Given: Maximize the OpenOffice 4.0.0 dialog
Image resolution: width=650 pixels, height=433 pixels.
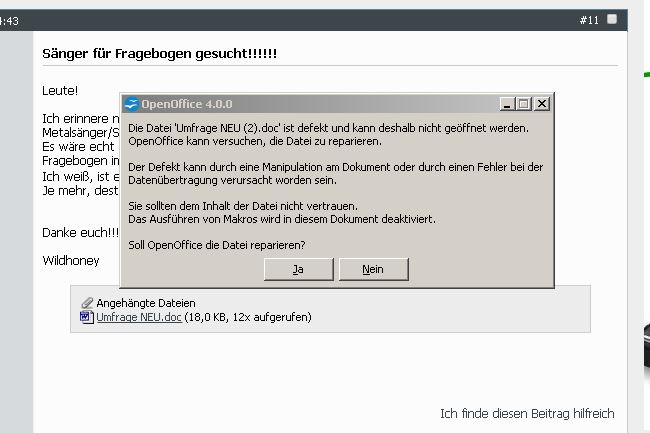Looking at the screenshot, I should (524, 104).
